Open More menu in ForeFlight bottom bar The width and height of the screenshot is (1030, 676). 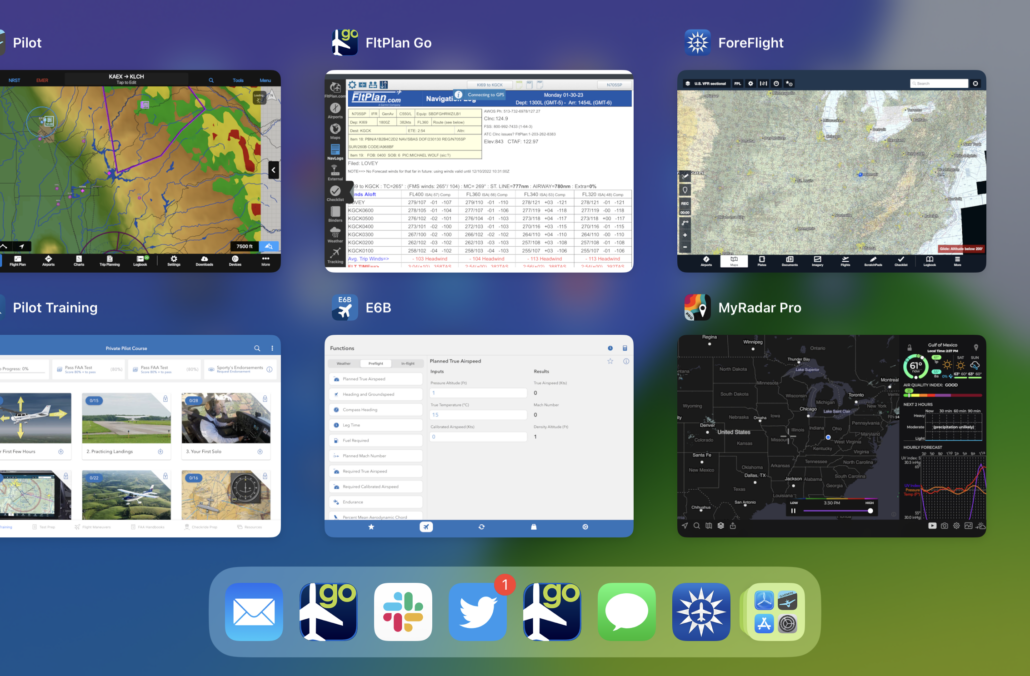click(x=957, y=261)
